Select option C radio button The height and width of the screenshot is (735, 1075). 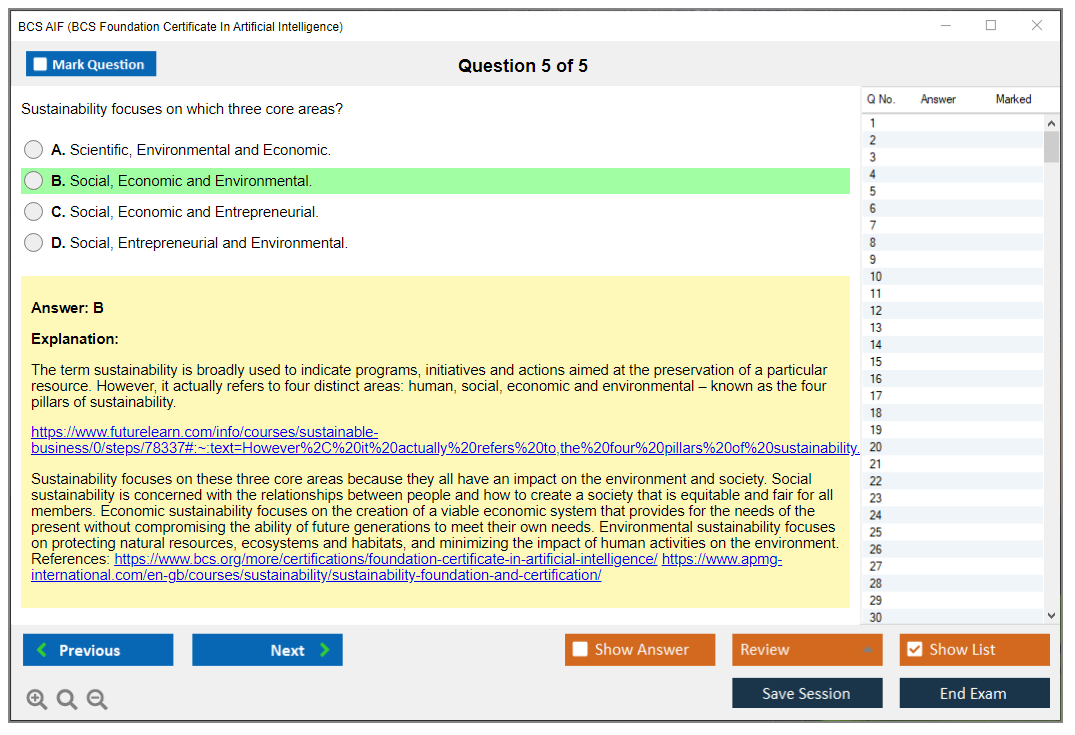click(34, 212)
